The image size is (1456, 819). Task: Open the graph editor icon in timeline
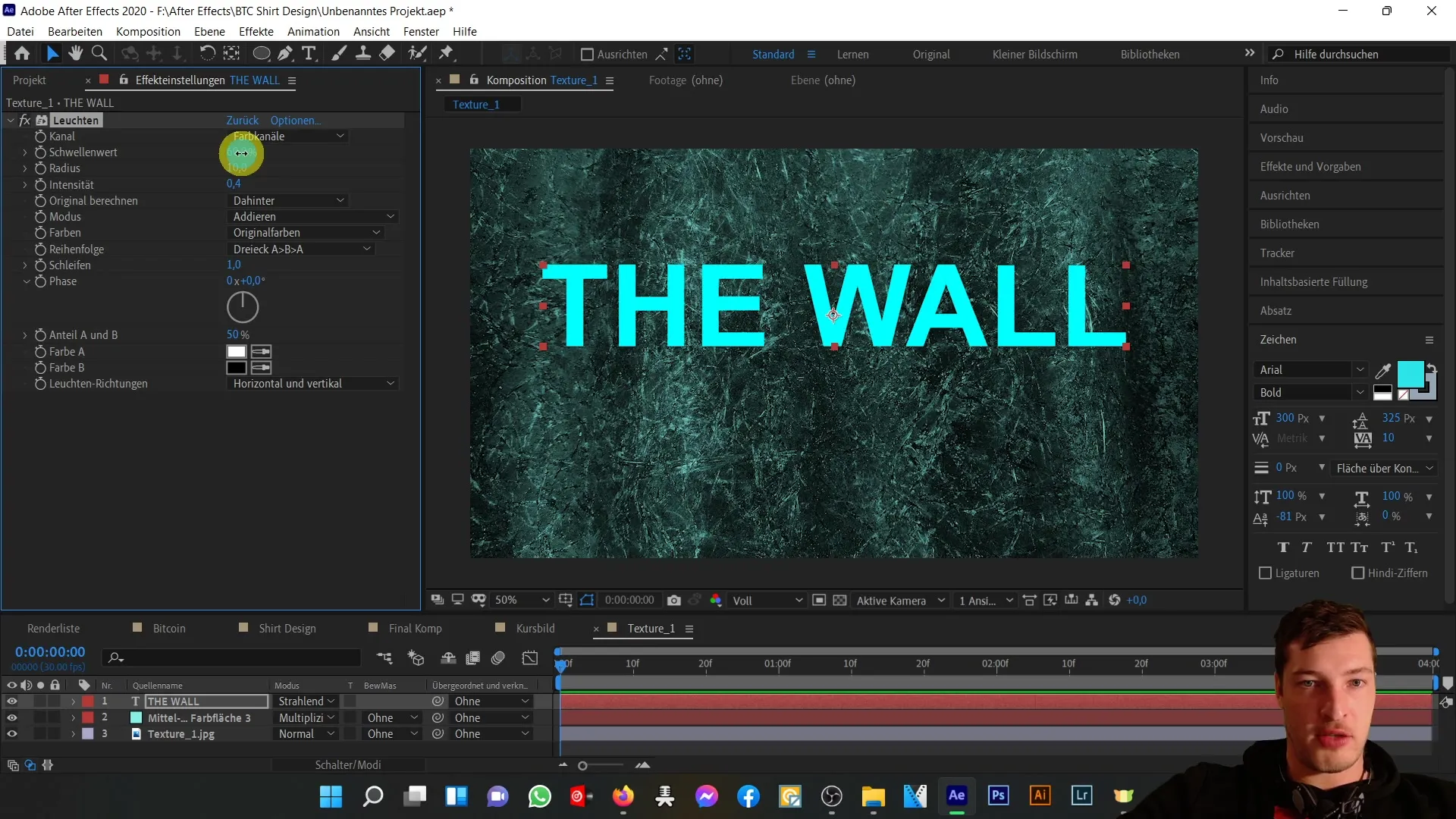[x=530, y=657]
